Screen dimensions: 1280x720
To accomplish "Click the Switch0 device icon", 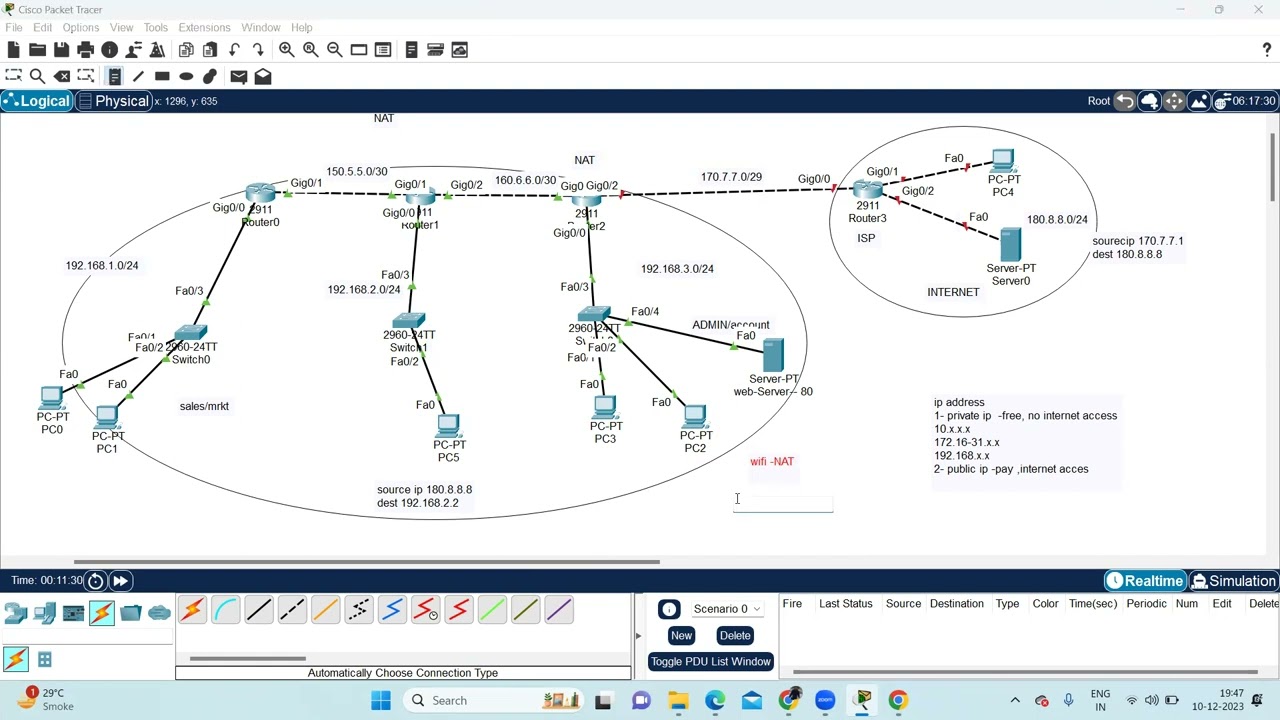I will pos(190,333).
